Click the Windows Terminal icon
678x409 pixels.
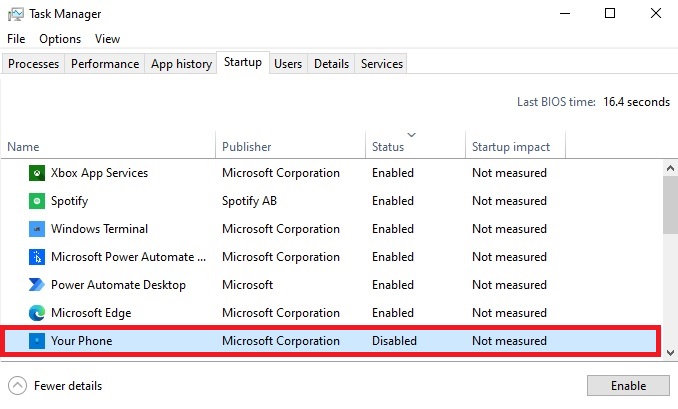click(37, 229)
